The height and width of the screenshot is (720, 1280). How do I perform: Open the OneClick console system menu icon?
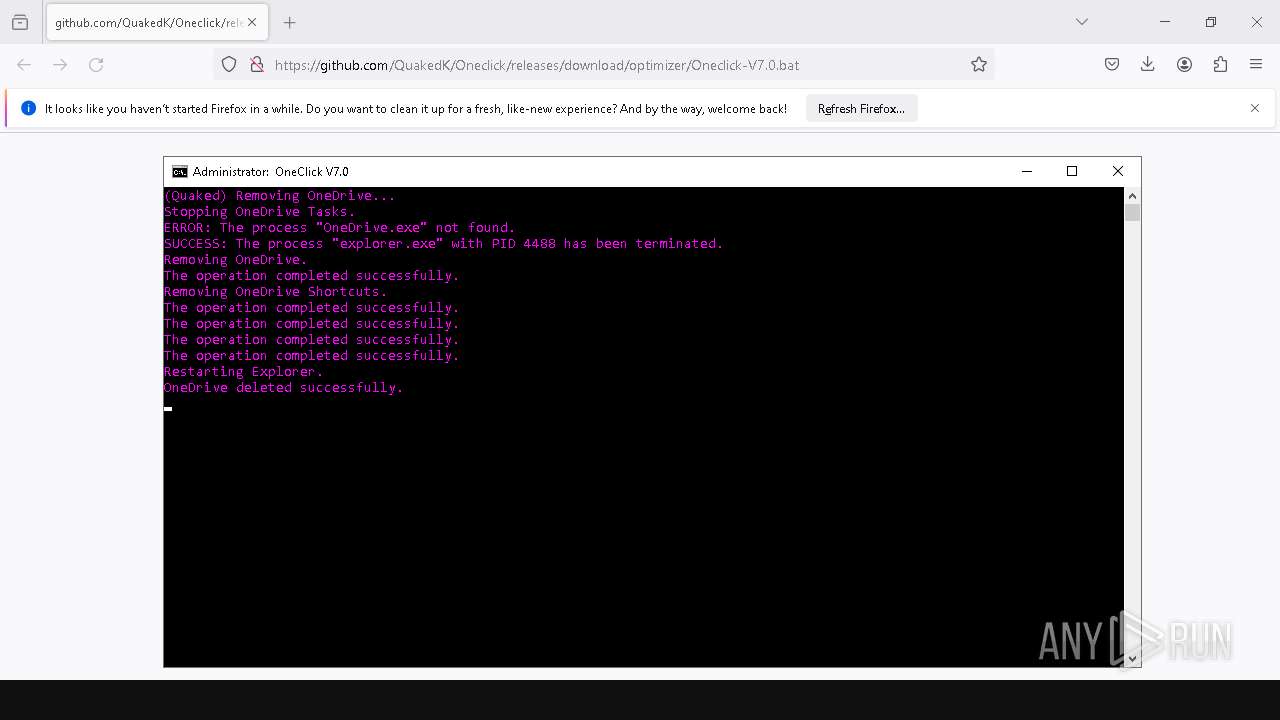coord(180,172)
